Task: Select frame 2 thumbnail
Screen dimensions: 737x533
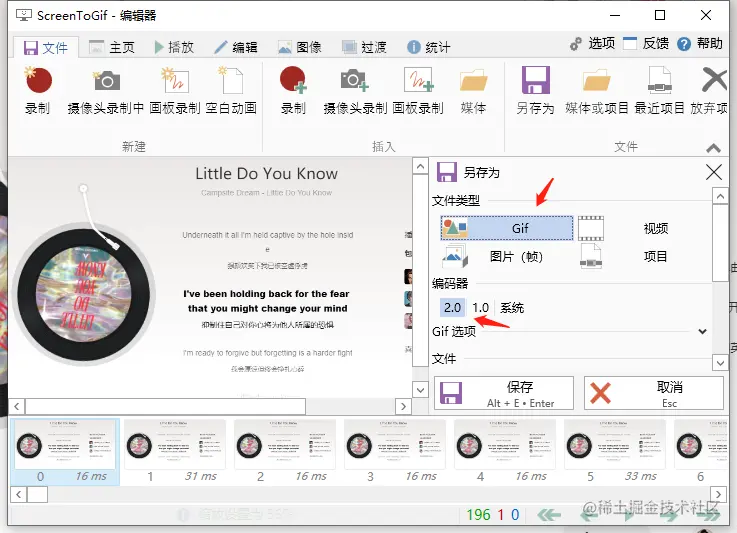Action: coord(285,452)
